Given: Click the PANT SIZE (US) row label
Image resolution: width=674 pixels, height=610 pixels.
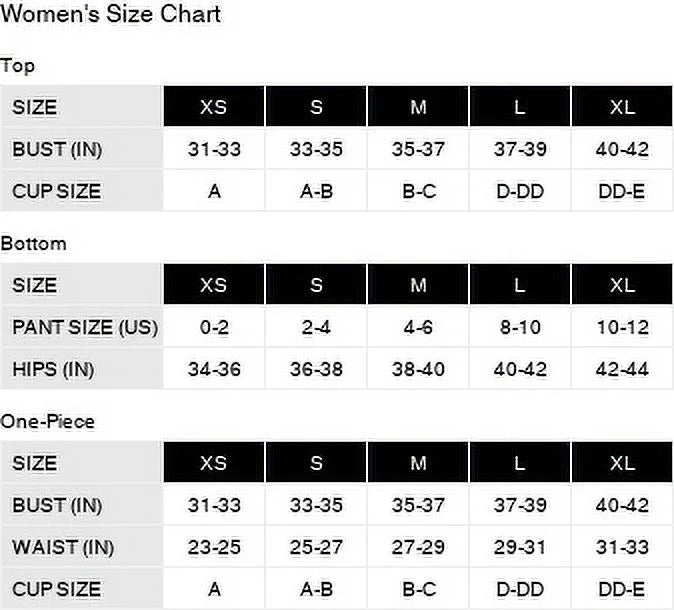Looking at the screenshot, I should click(x=85, y=327).
